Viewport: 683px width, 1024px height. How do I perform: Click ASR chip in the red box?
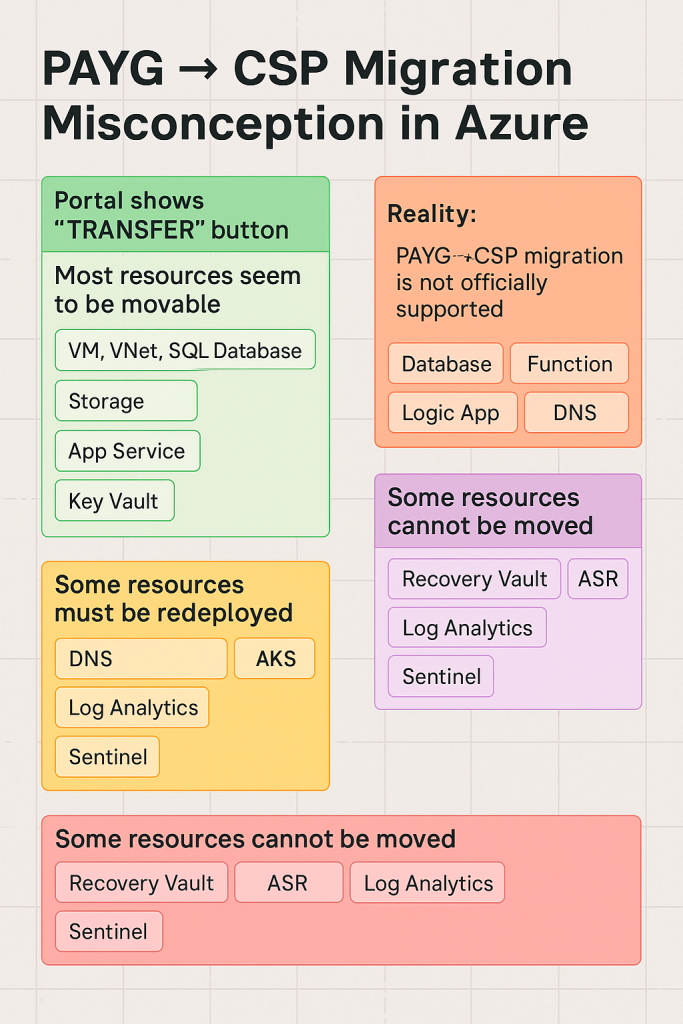[287, 883]
